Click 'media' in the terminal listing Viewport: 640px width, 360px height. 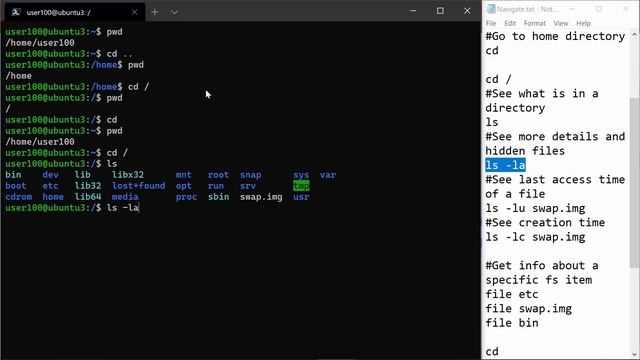125,197
